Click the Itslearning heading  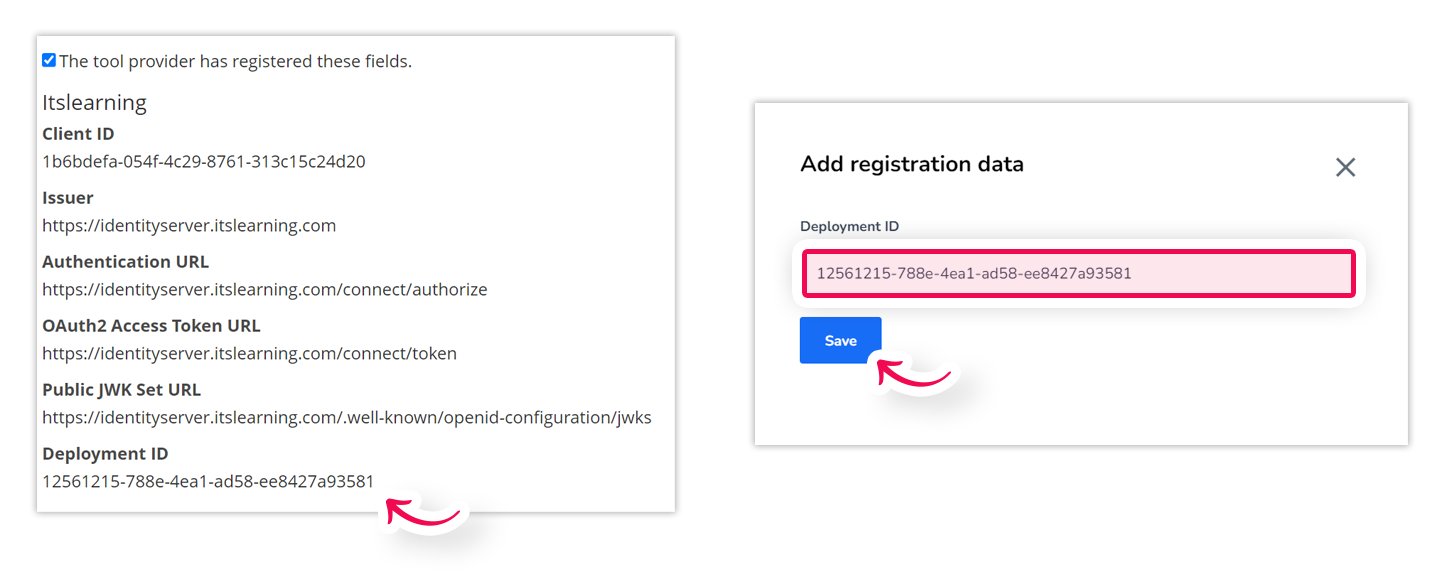(x=94, y=102)
